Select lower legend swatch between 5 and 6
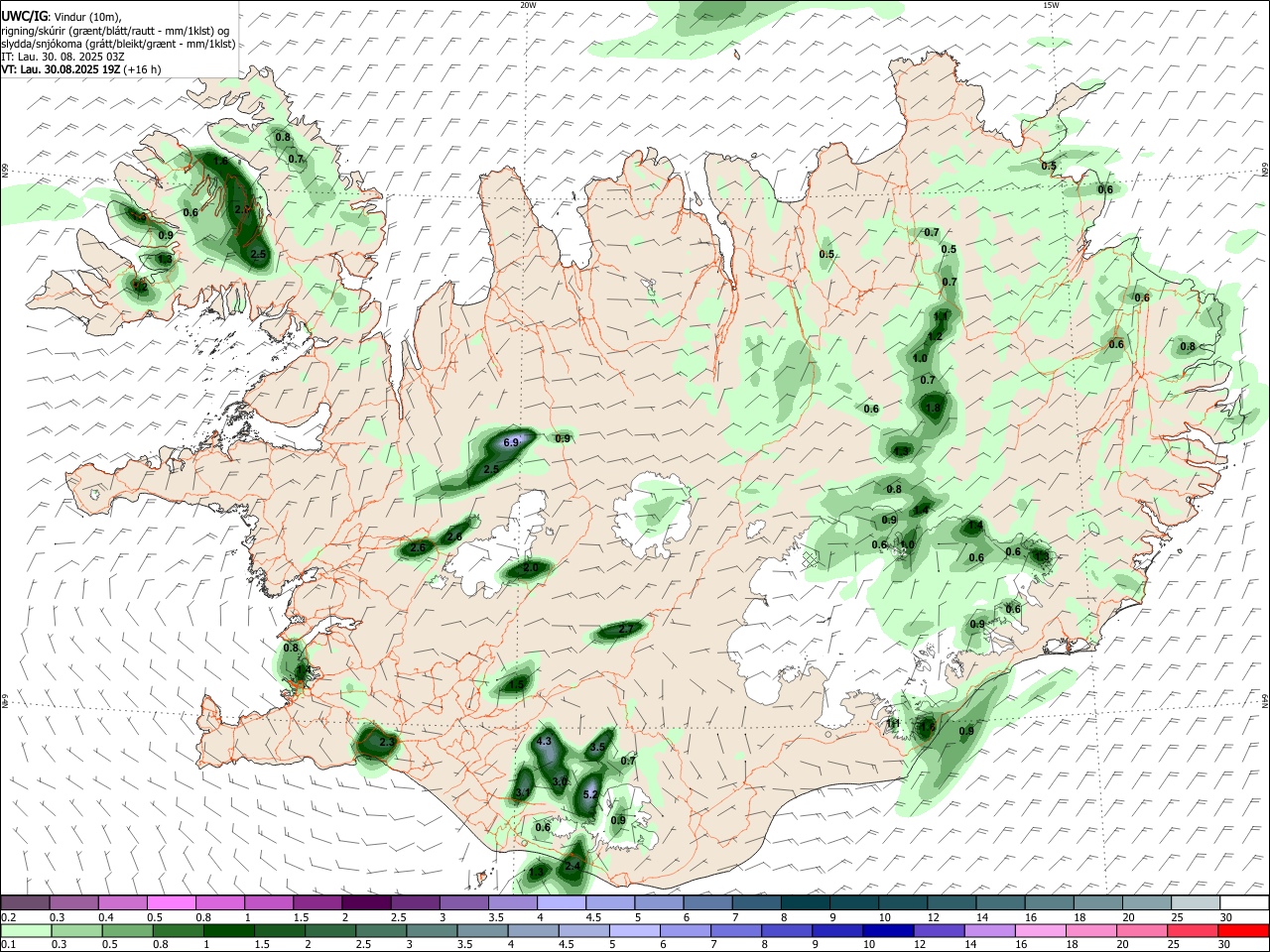The image size is (1270, 952). pos(635,930)
